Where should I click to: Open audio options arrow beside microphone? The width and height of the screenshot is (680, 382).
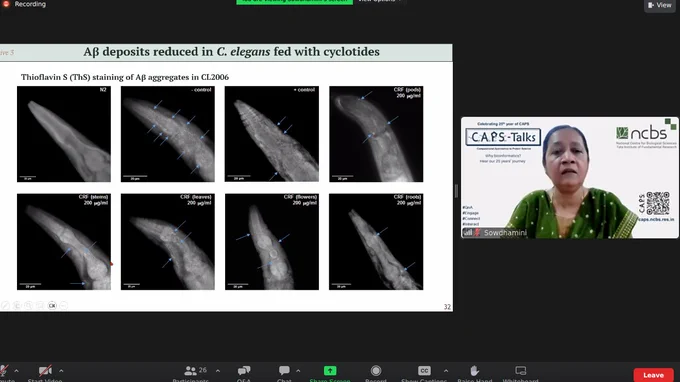tap(16, 371)
